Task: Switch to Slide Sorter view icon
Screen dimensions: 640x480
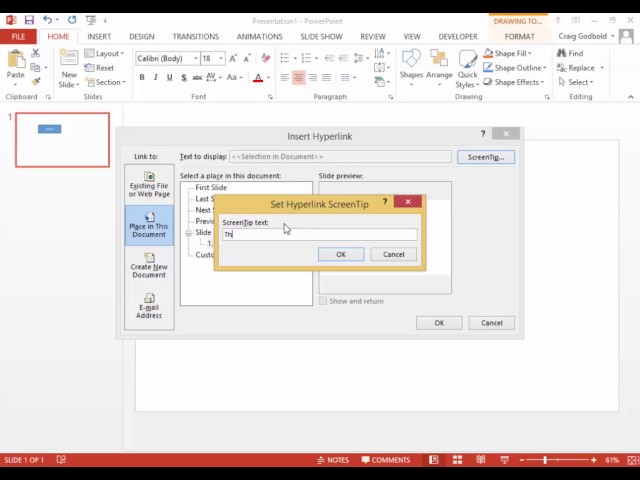Action: point(458,460)
